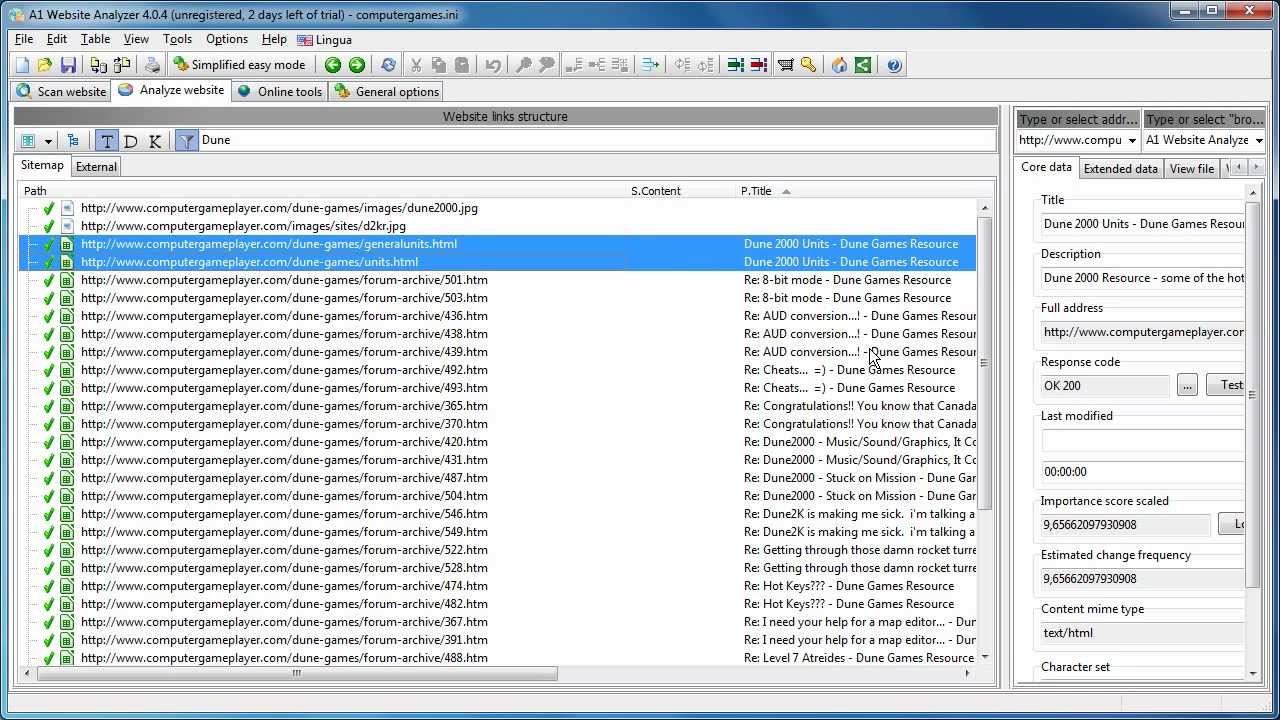Click the blue Refresh icon in toolbar
Viewport: 1280px width, 720px height.
388,65
